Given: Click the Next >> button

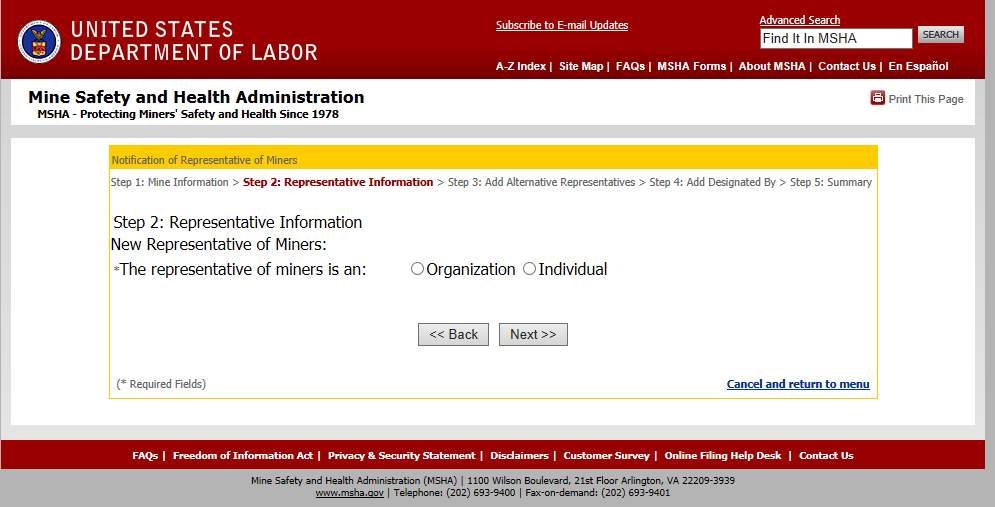Looking at the screenshot, I should click(533, 334).
